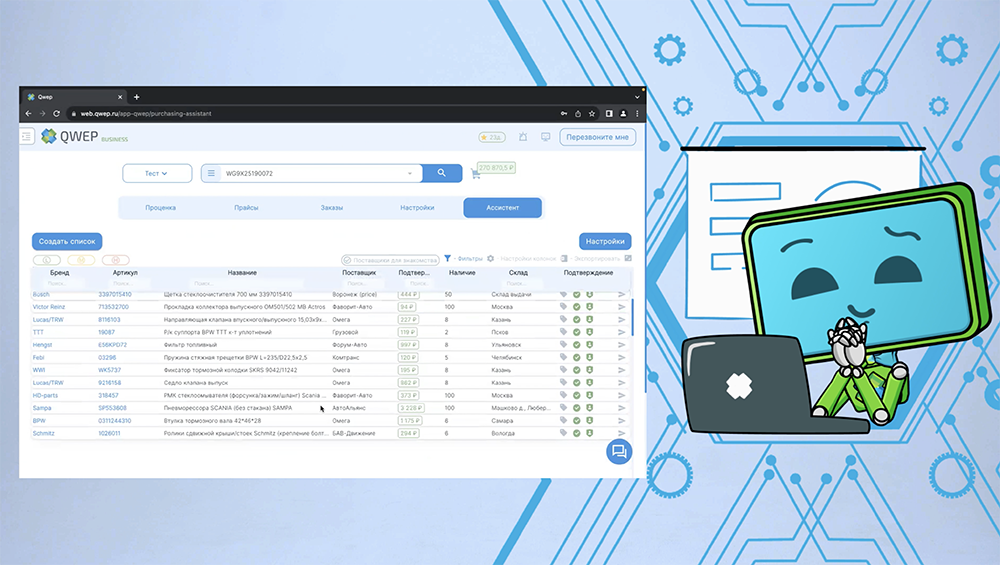Toggle 'Поставщики для знакомства' filter

pyautogui.click(x=390, y=260)
